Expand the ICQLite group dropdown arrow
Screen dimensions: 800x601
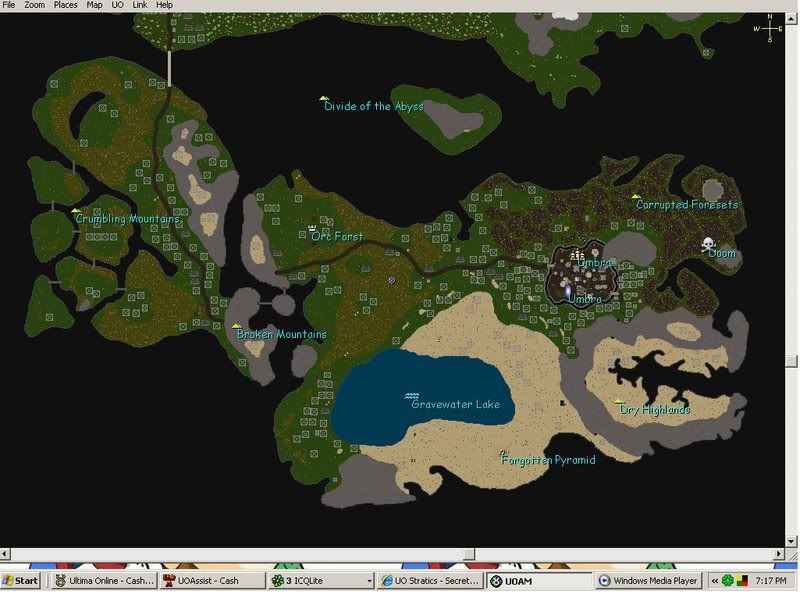pyautogui.click(x=369, y=581)
